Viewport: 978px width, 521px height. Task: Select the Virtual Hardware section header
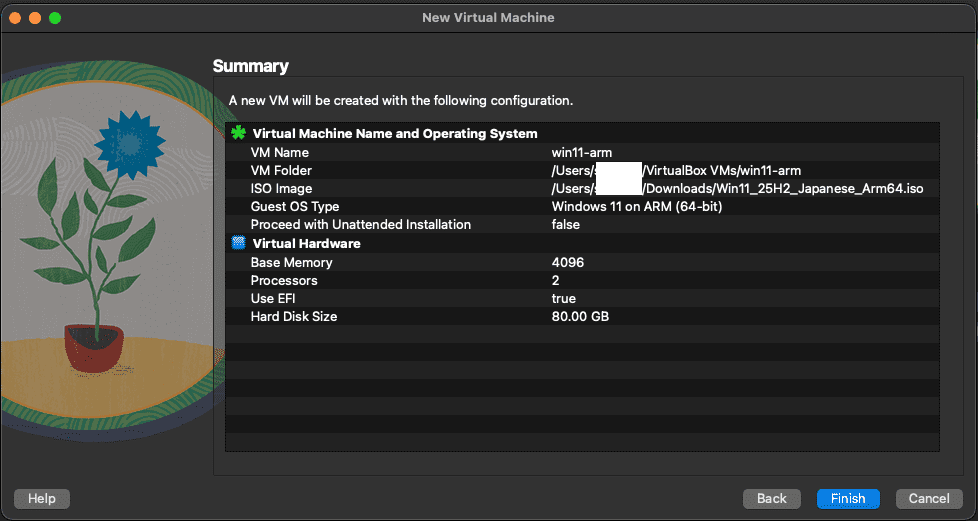click(306, 243)
